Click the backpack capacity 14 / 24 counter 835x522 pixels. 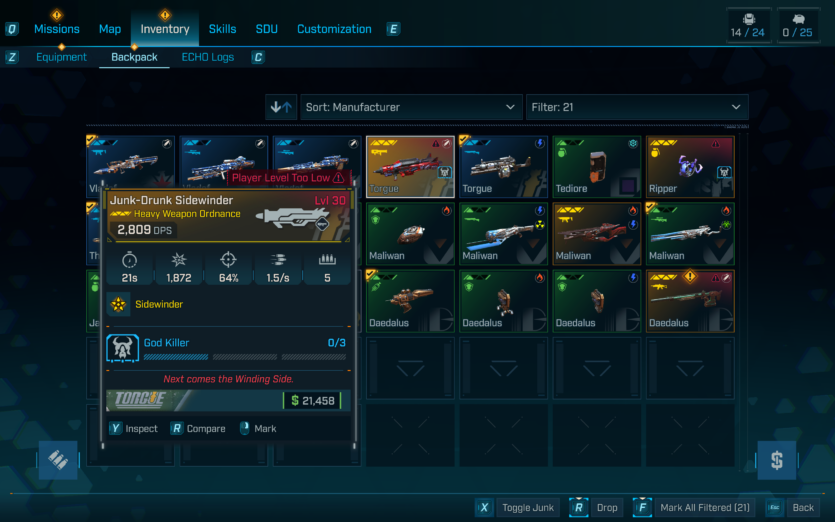point(748,26)
